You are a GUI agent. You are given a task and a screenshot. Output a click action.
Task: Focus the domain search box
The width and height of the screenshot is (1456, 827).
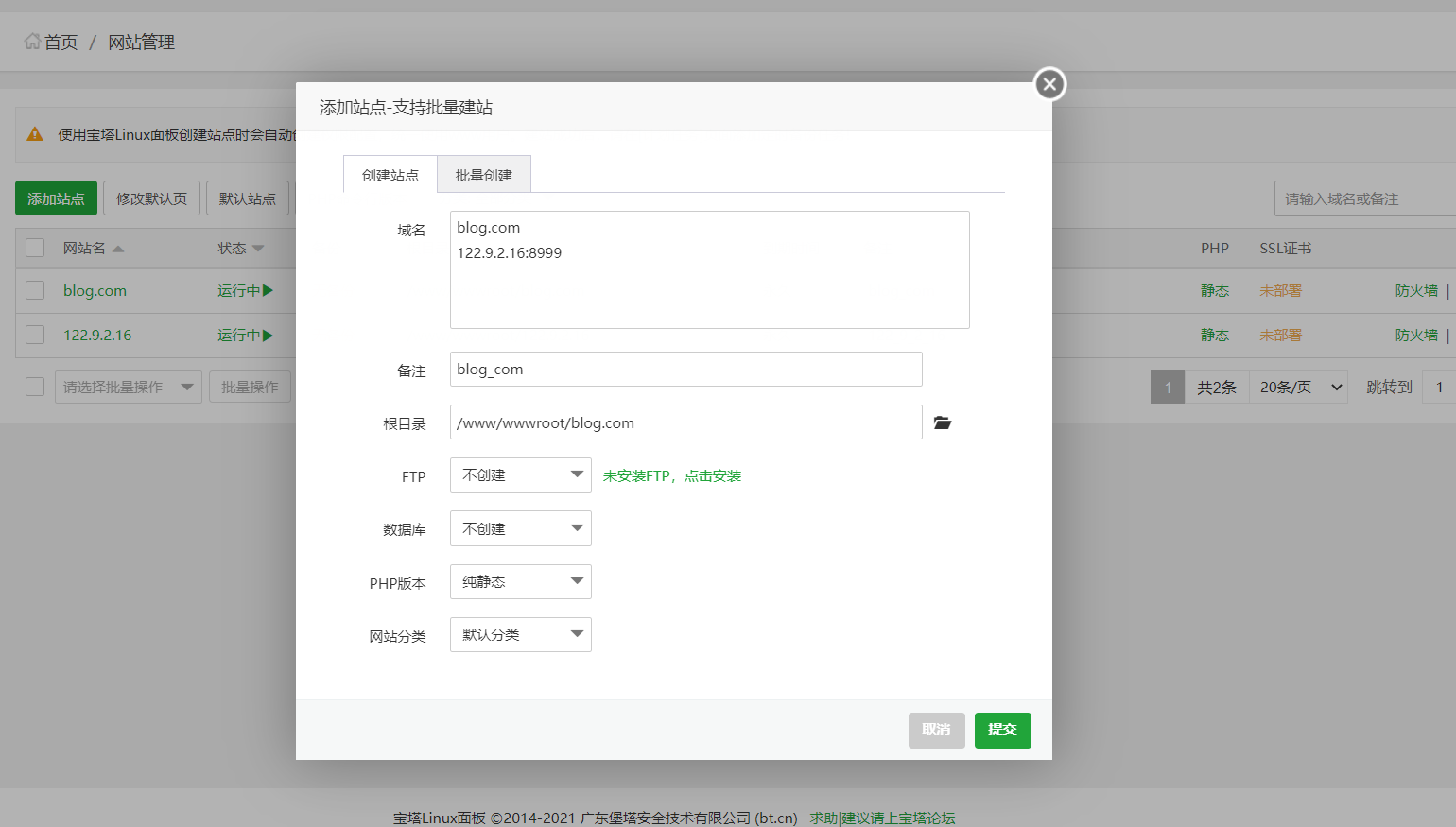[x=1365, y=198]
